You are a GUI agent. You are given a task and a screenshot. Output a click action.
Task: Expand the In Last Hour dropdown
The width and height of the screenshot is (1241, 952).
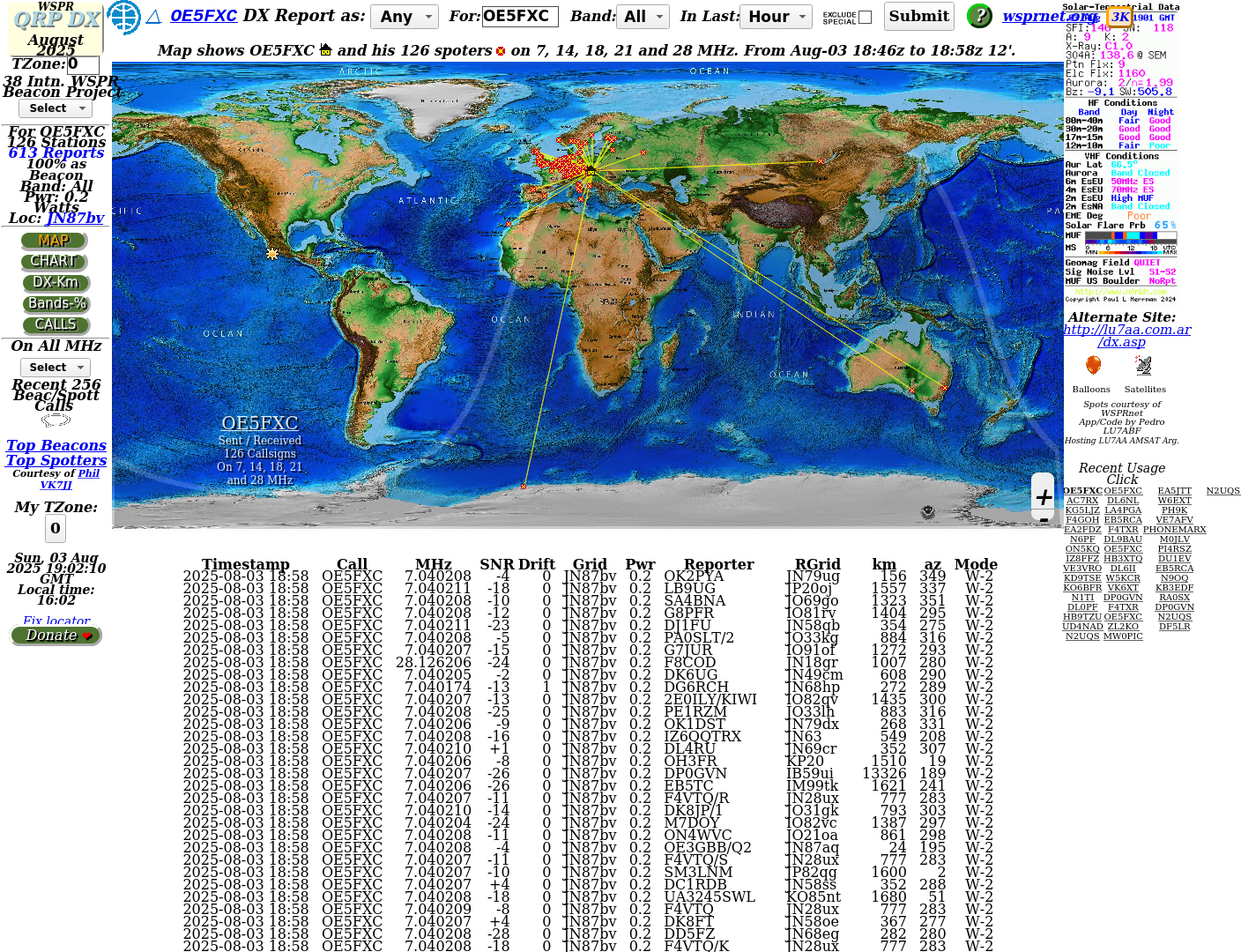pos(776,17)
